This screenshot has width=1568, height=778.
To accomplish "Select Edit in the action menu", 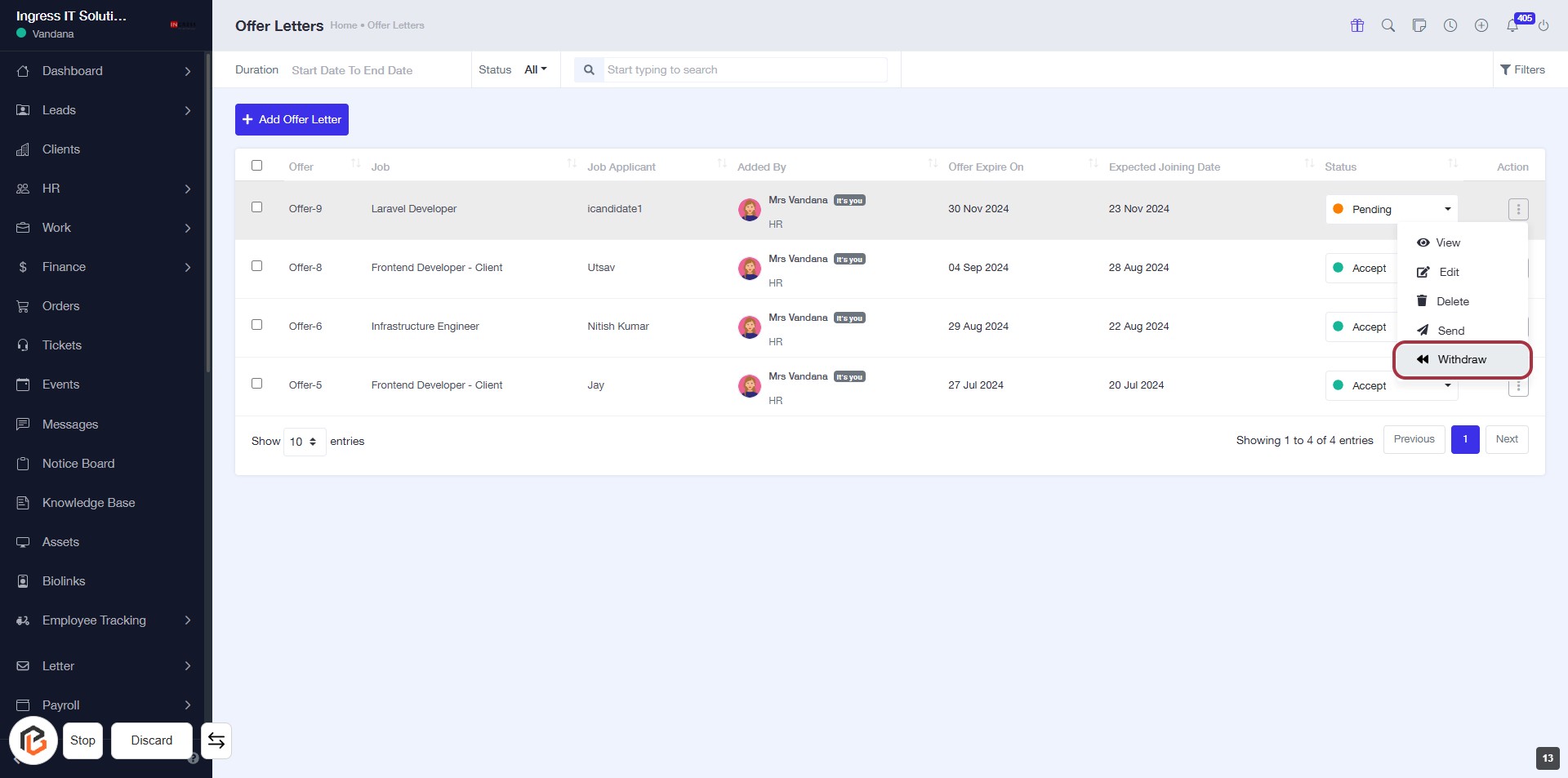I will [x=1448, y=272].
